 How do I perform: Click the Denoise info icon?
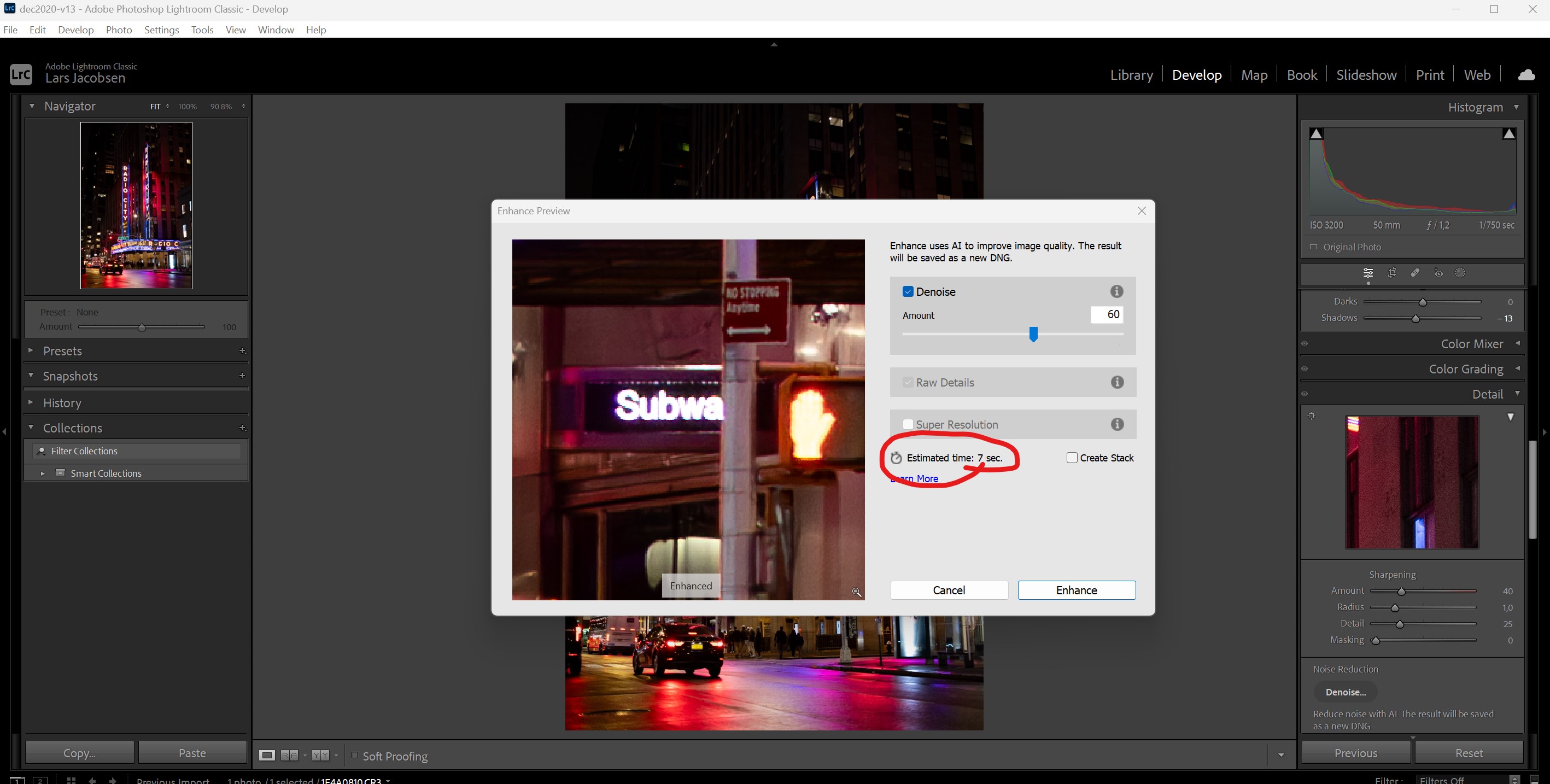[1117, 291]
